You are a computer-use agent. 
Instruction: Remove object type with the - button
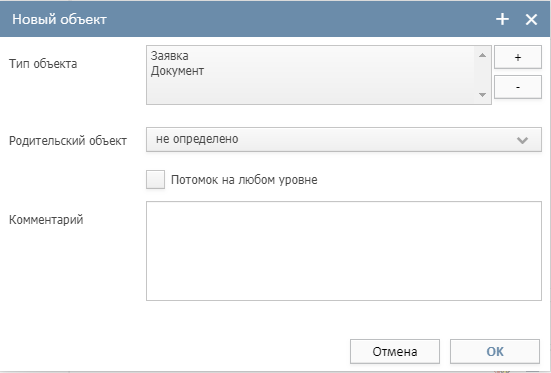pyautogui.click(x=518, y=87)
